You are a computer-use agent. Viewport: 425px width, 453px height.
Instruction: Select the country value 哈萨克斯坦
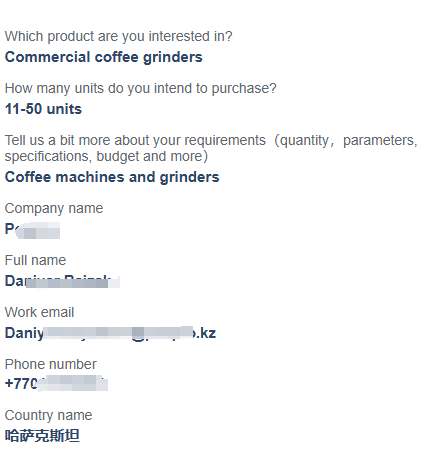(42, 436)
